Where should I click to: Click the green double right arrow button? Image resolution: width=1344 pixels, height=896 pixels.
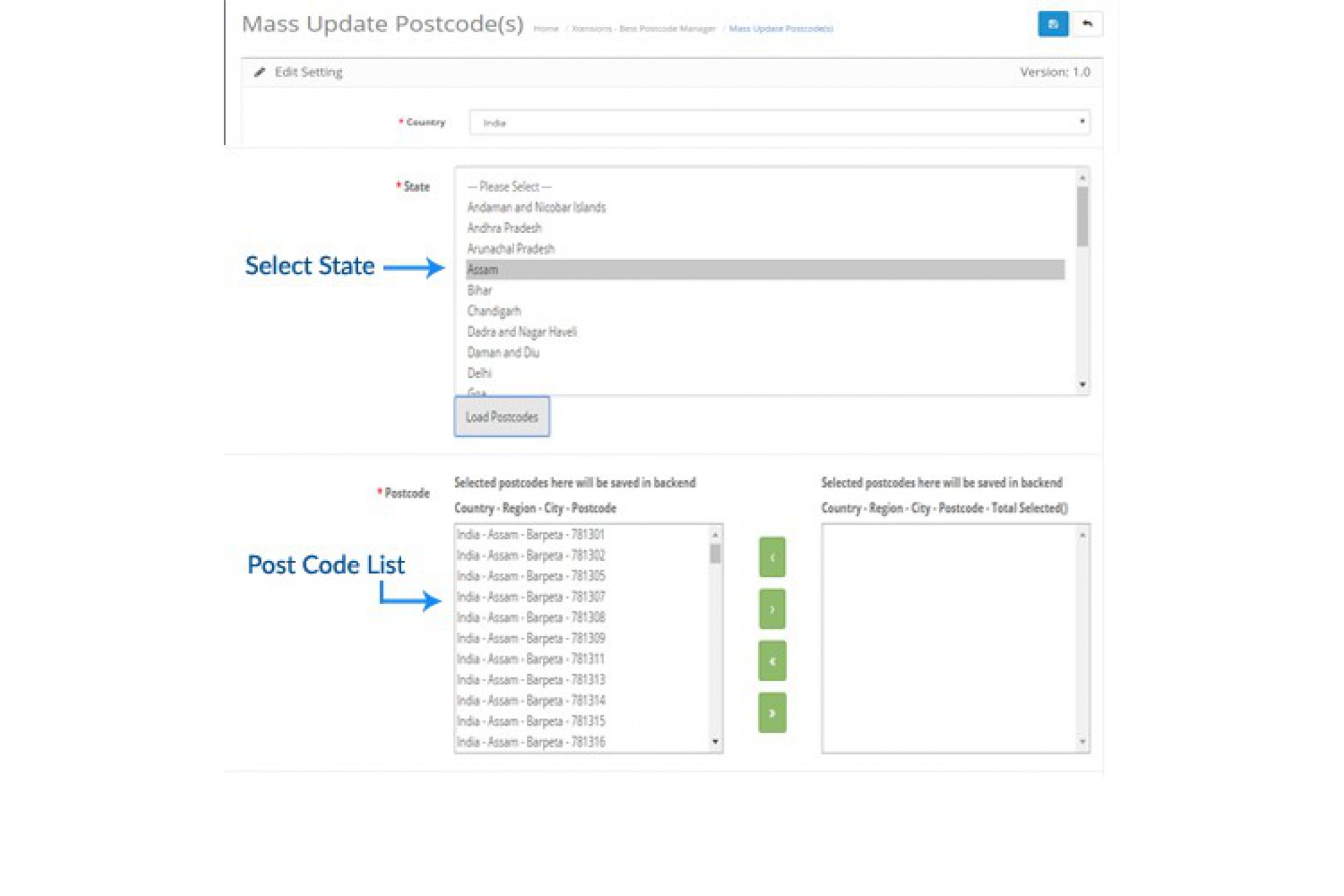click(x=772, y=713)
